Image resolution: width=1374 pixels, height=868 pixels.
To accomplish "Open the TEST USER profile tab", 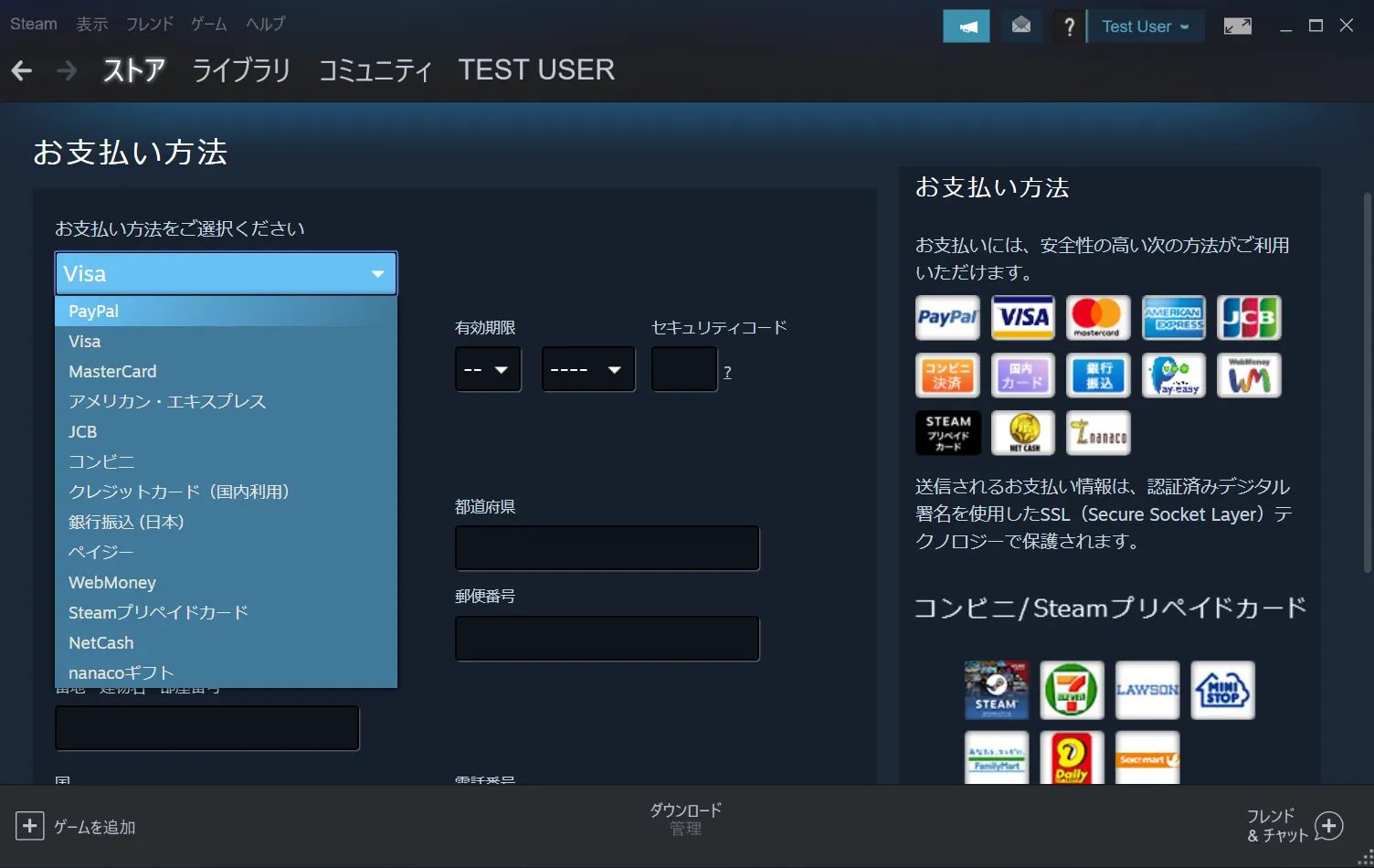I will (x=536, y=70).
